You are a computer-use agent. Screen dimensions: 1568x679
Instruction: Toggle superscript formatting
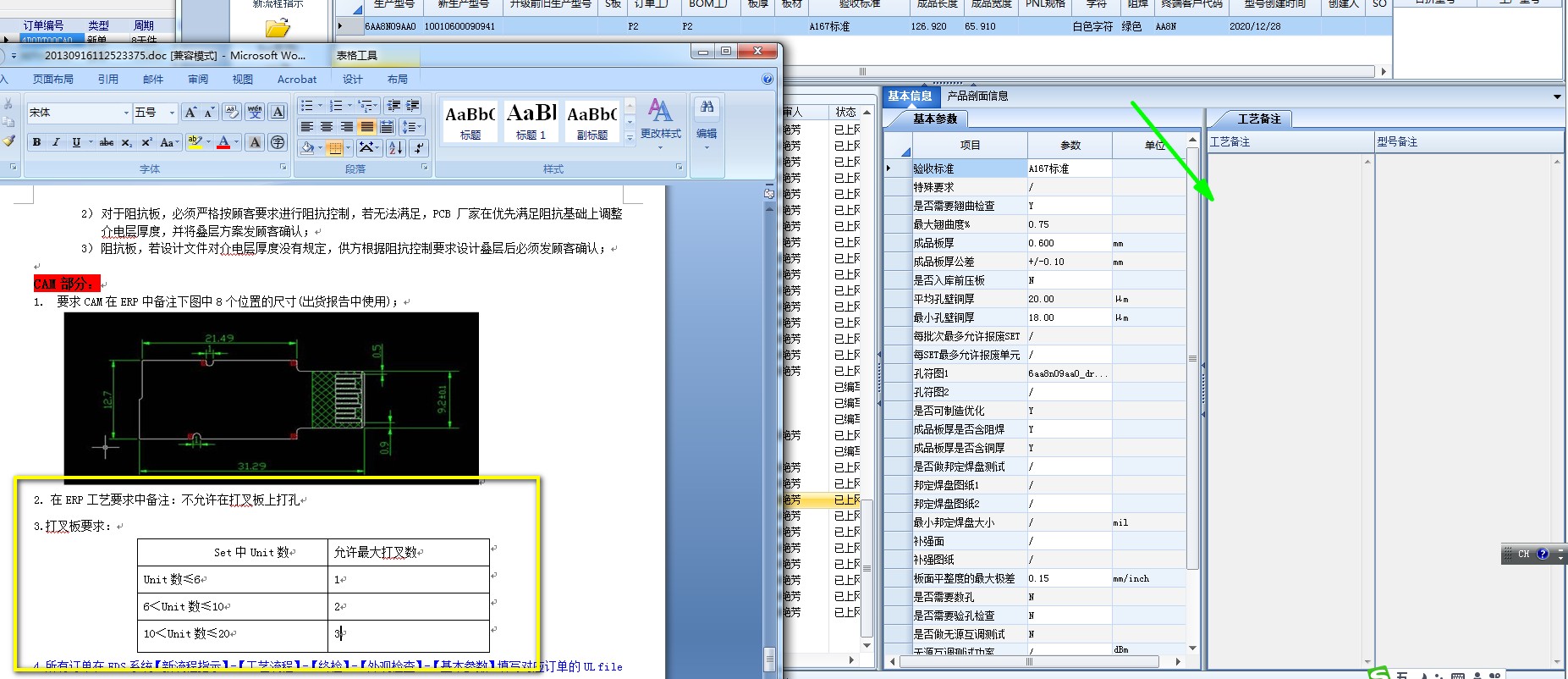coord(146,142)
